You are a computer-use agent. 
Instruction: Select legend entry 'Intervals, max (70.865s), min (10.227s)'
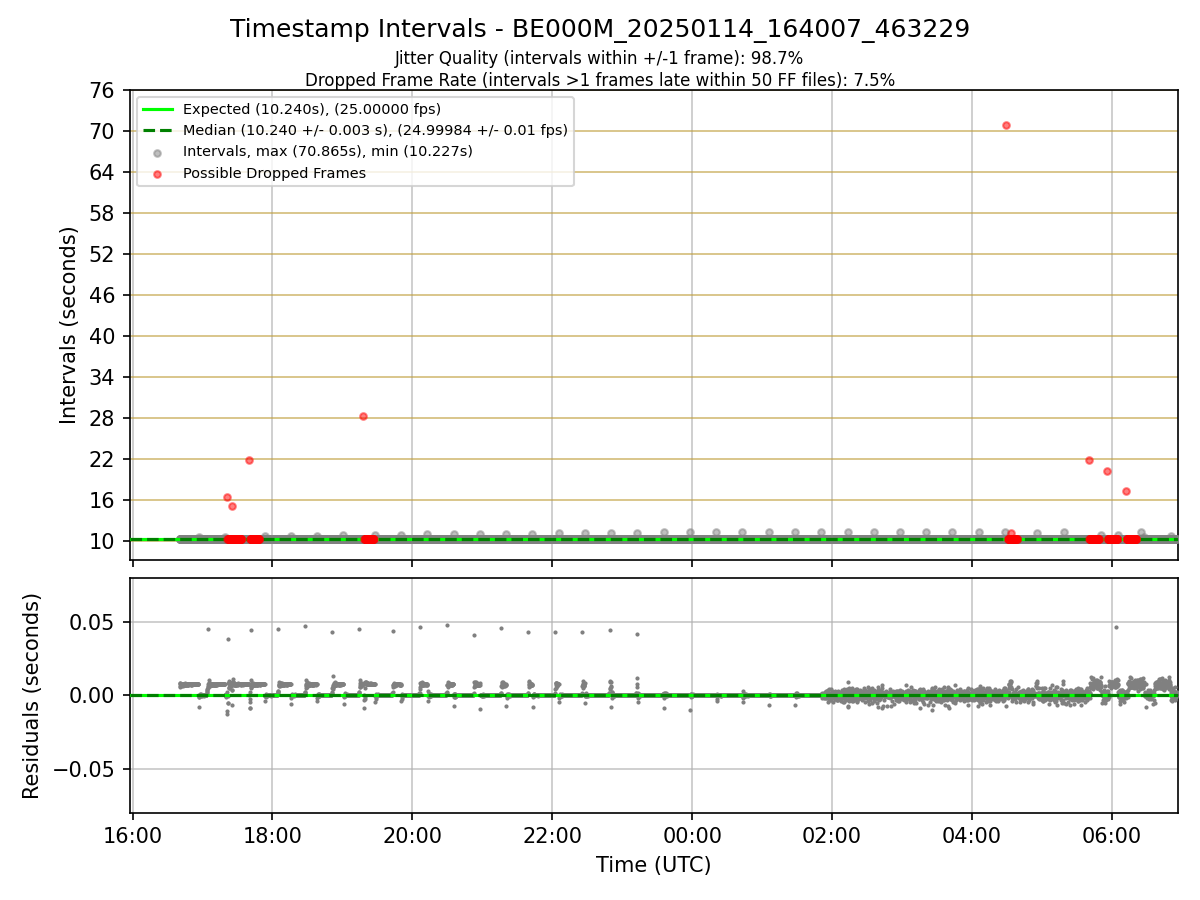tap(328, 152)
